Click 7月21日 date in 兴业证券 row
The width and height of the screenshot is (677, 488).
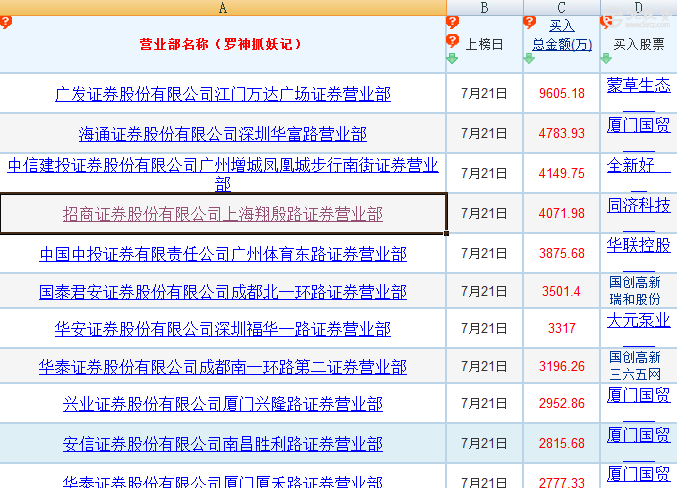tap(484, 403)
